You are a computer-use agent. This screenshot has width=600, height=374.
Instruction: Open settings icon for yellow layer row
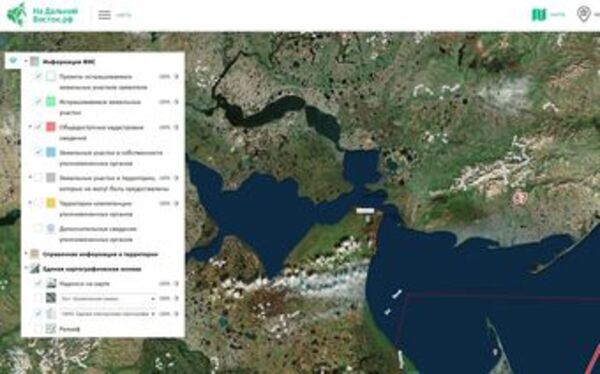tap(176, 203)
